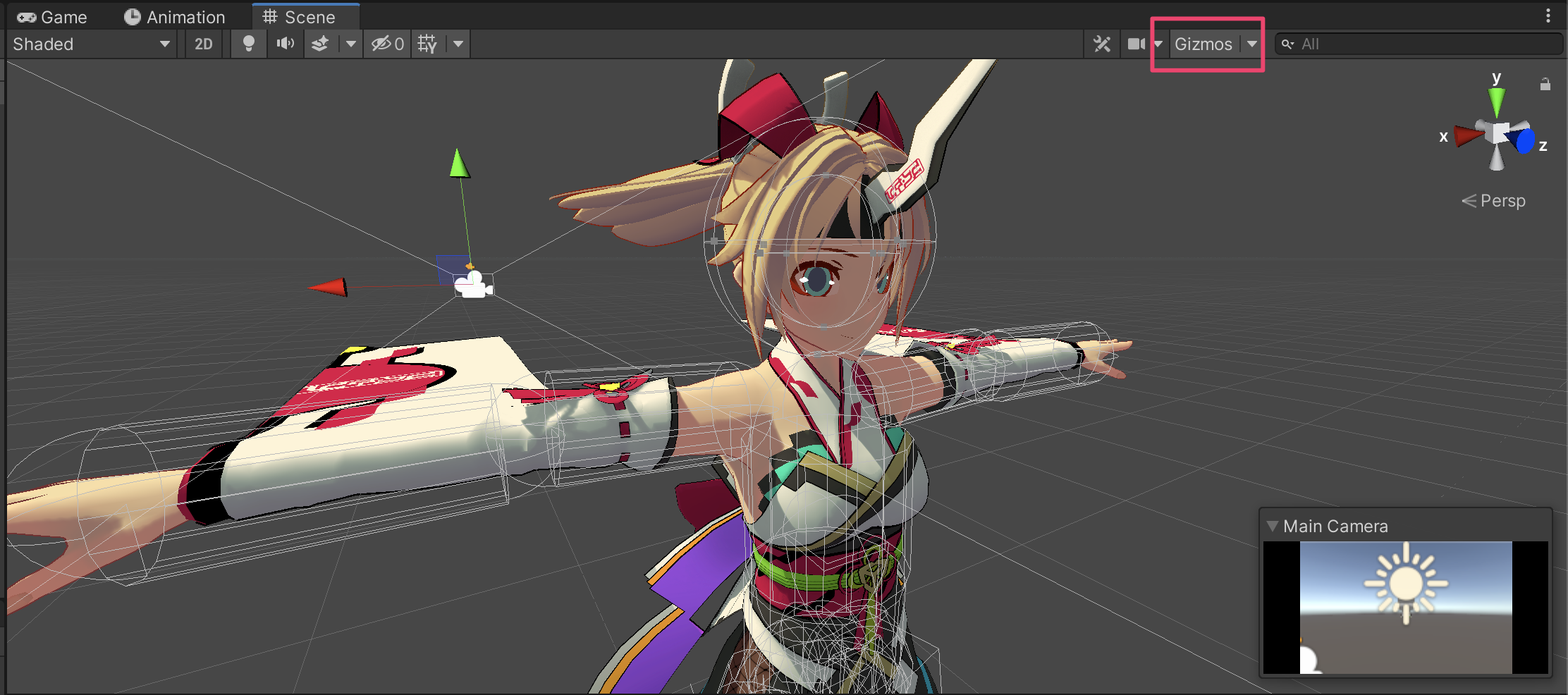Click the orientation gizmo center cube
This screenshot has height=695, width=1568.
1497,133
